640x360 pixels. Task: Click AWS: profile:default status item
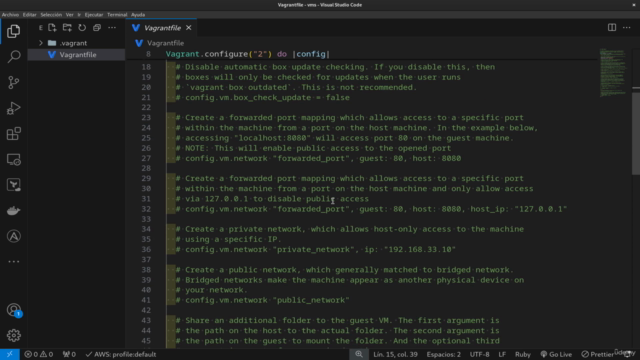pyautogui.click(x=121, y=354)
